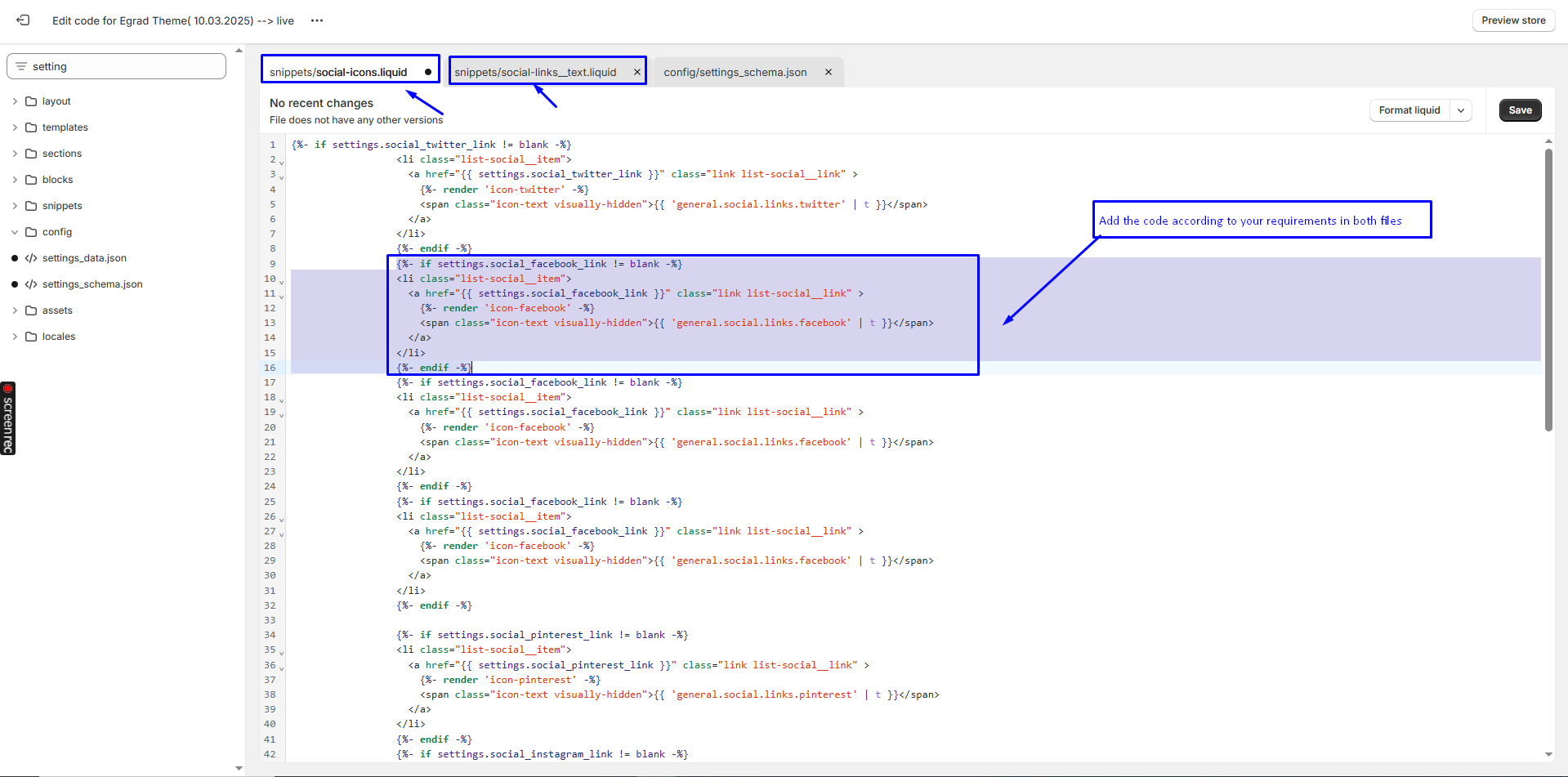This screenshot has height=777, width=1568.
Task: Click the Preview store button
Action: (1513, 20)
